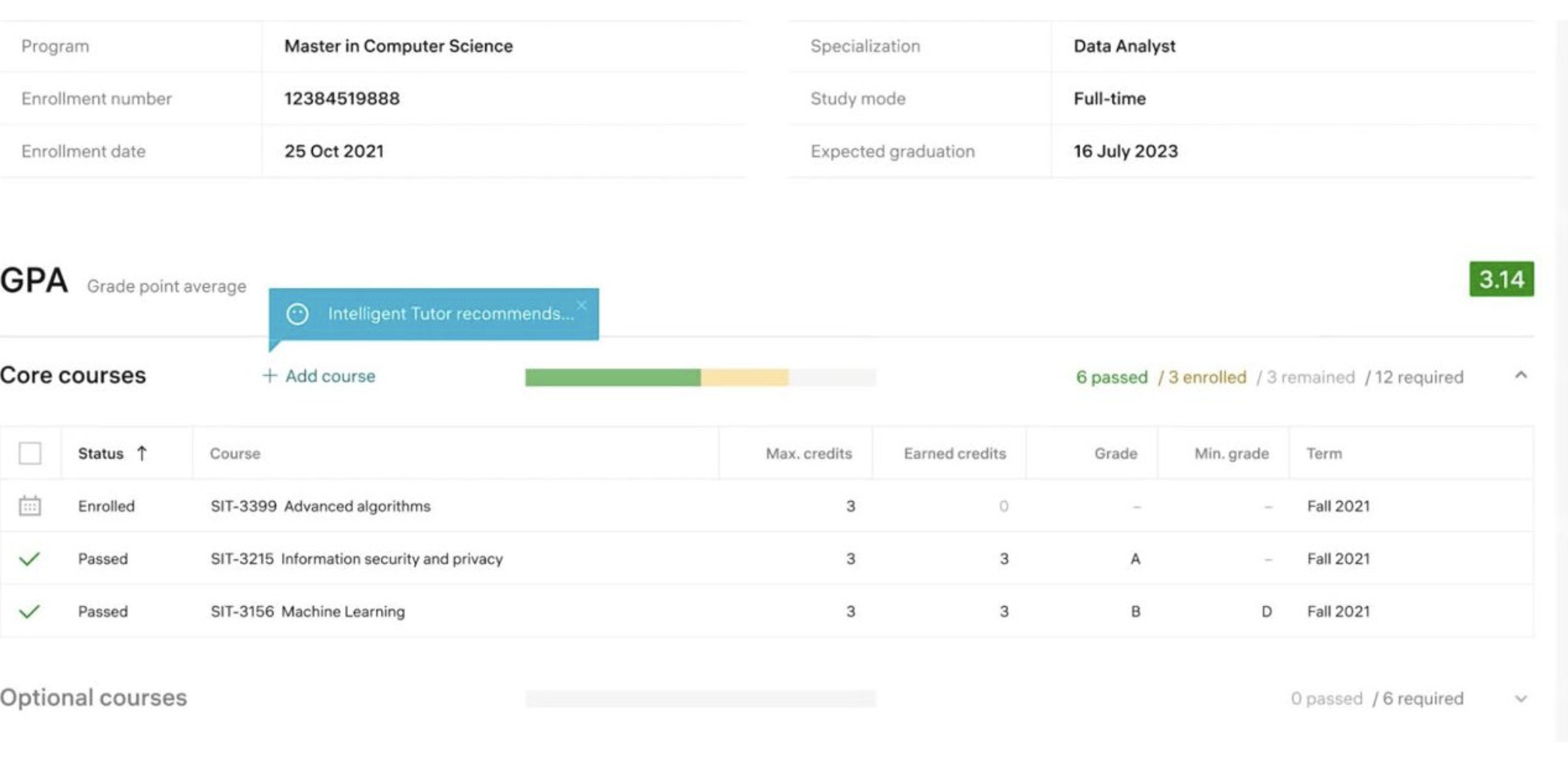Click the Status sort arrow icon

coord(142,453)
